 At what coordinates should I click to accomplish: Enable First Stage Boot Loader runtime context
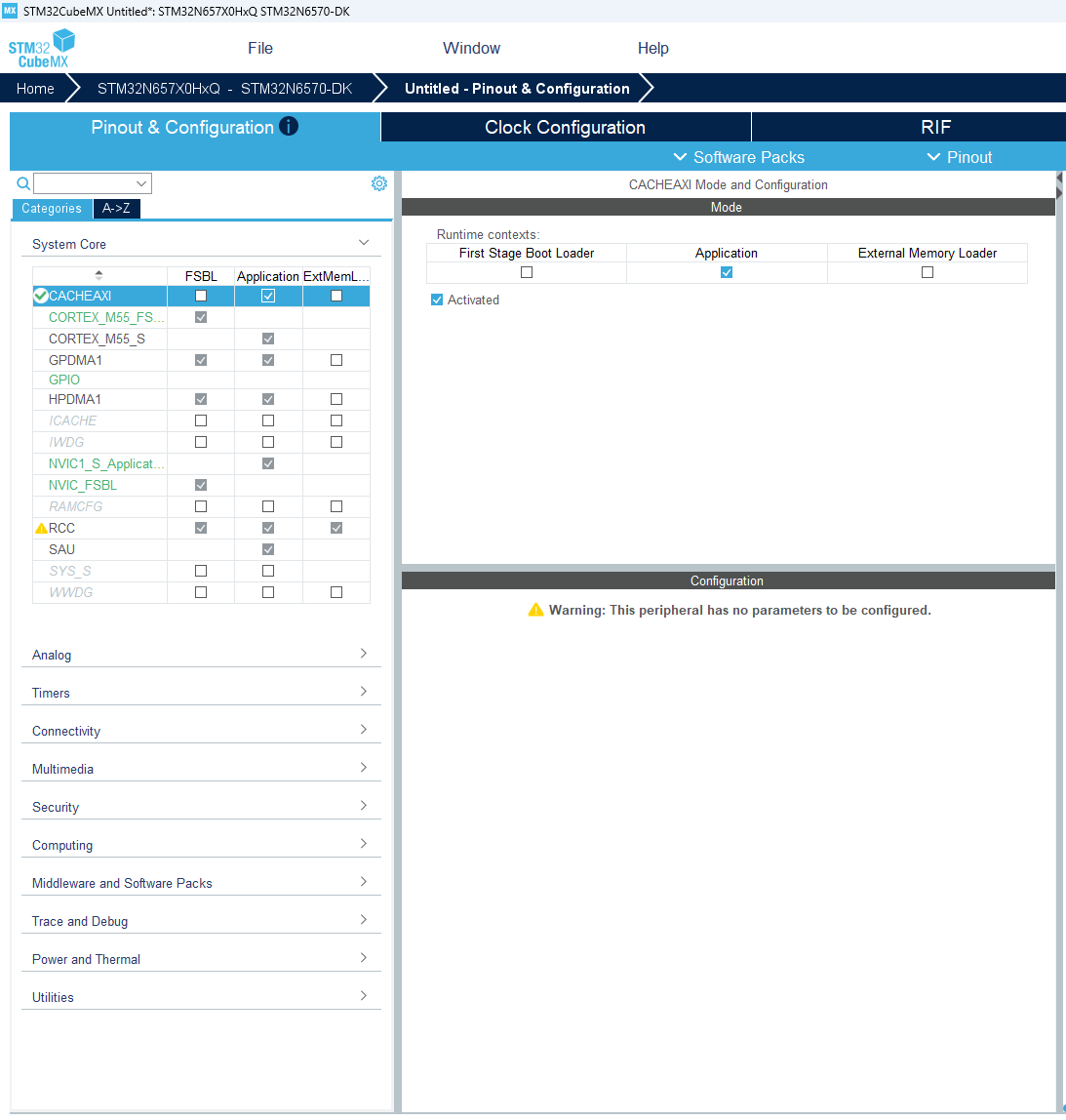click(527, 272)
